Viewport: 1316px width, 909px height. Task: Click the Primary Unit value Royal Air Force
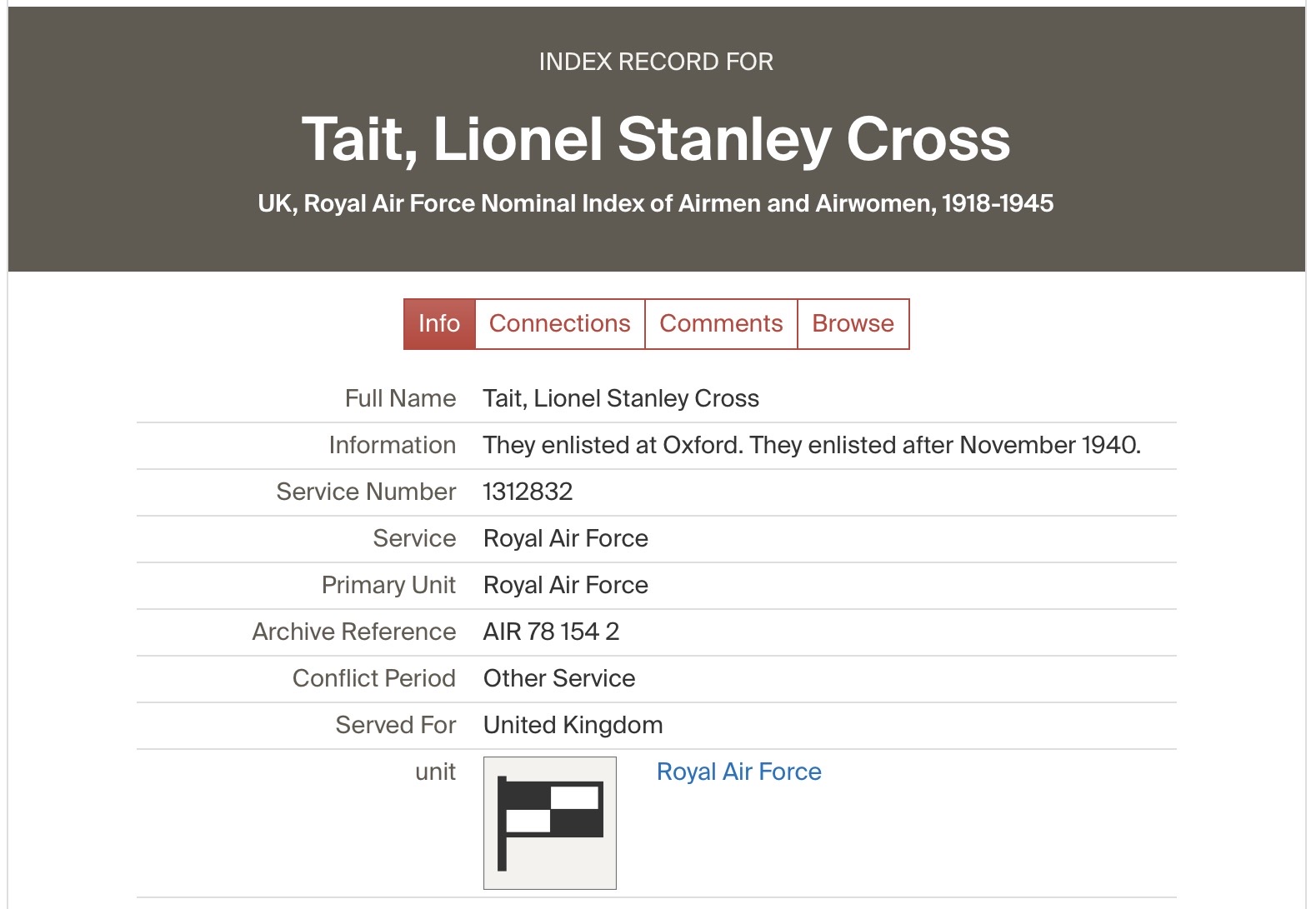click(x=565, y=585)
